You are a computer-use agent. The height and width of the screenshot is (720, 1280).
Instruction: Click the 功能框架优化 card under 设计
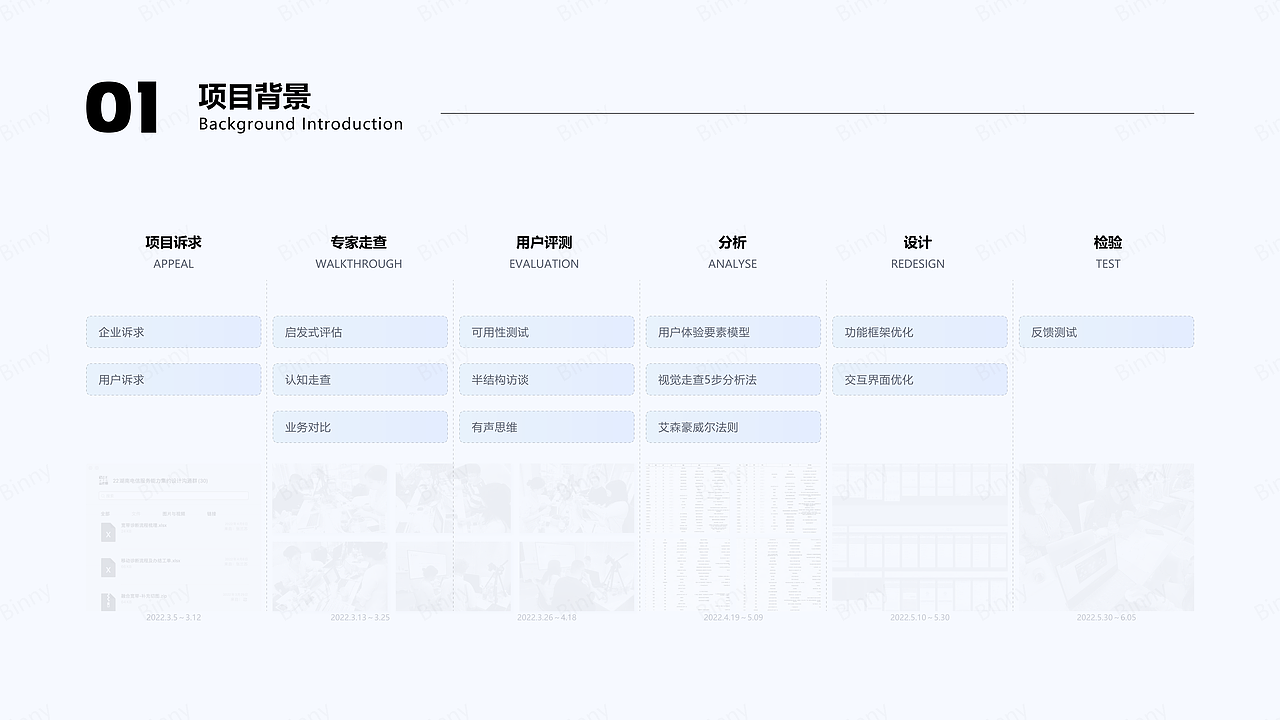[919, 331]
